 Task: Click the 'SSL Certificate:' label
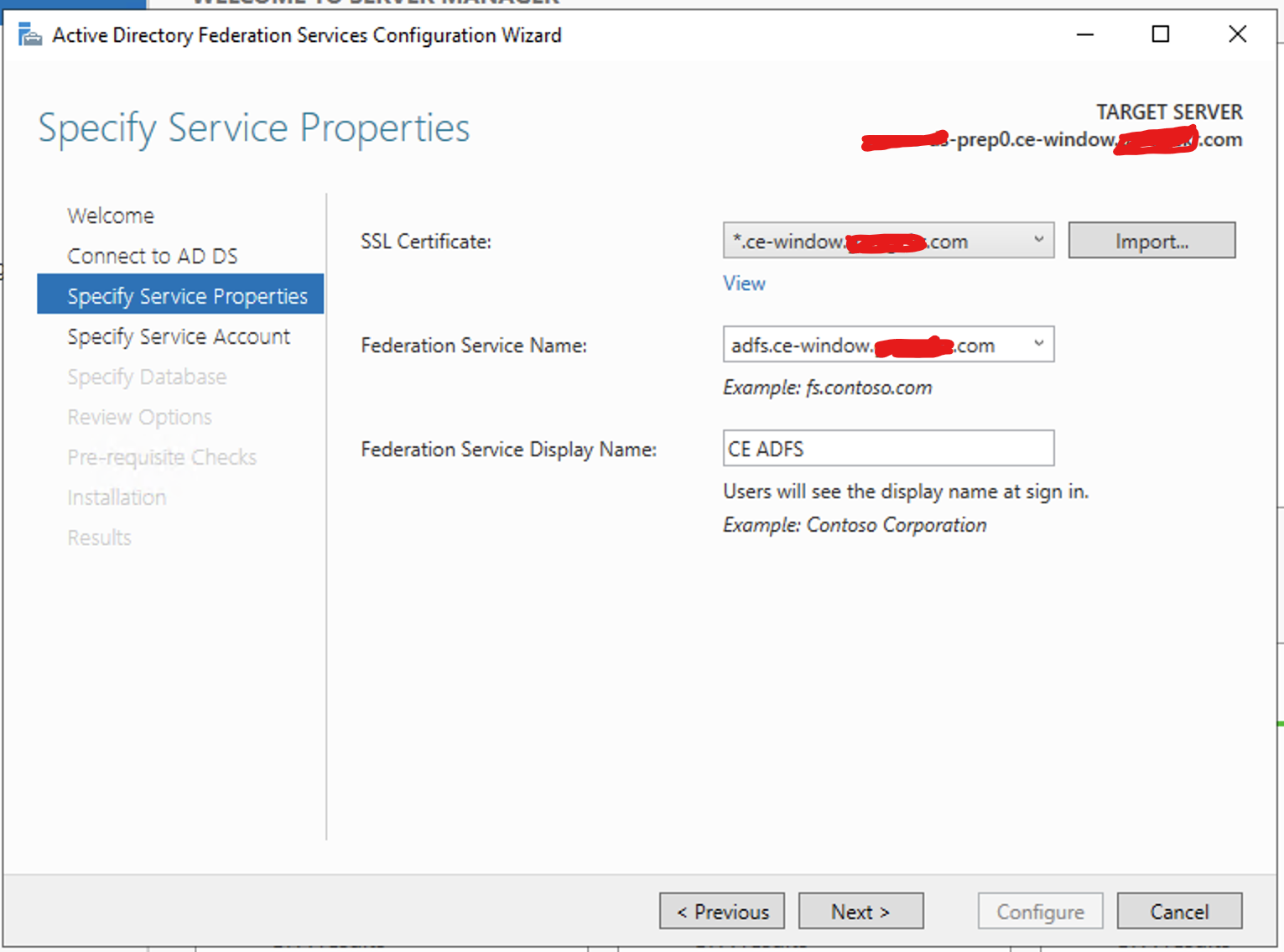[x=426, y=242]
